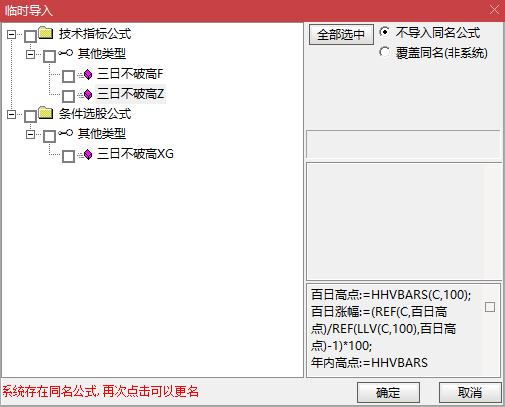505x407 pixels.
Task: Select the 三日不破高Z tree item
Action: click(x=130, y=94)
